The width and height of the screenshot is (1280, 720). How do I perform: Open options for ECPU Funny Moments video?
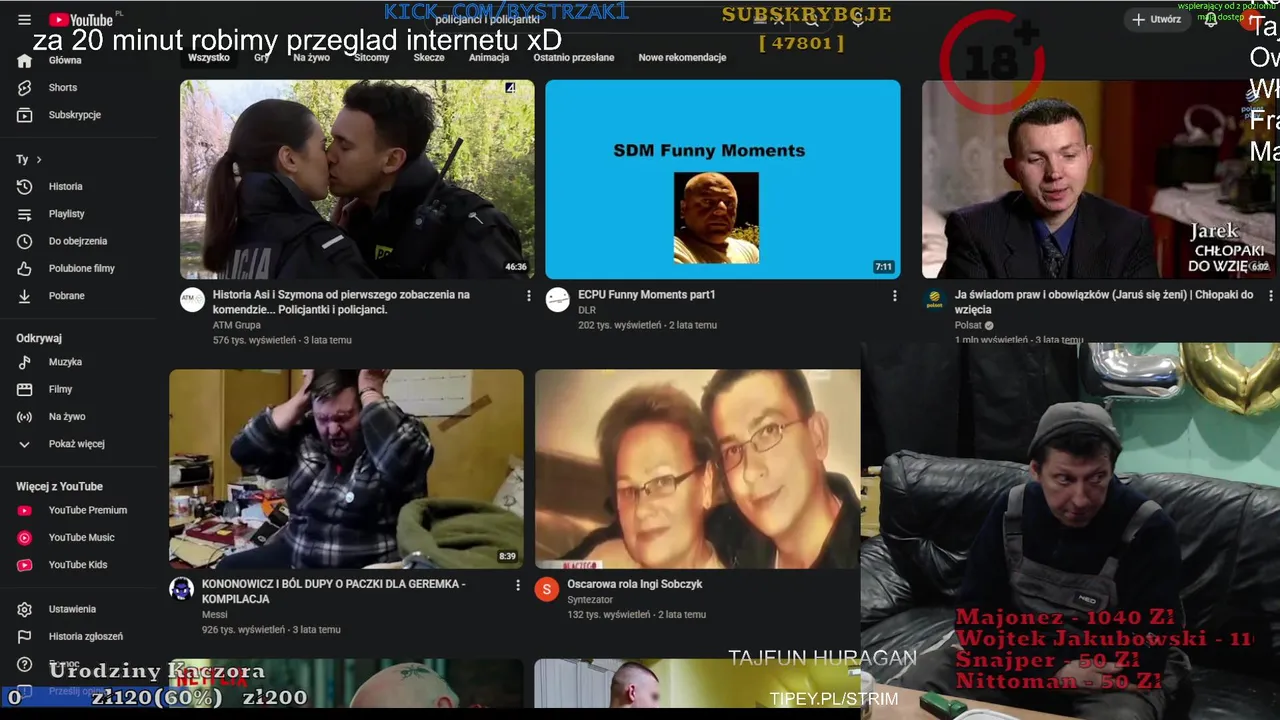[894, 296]
